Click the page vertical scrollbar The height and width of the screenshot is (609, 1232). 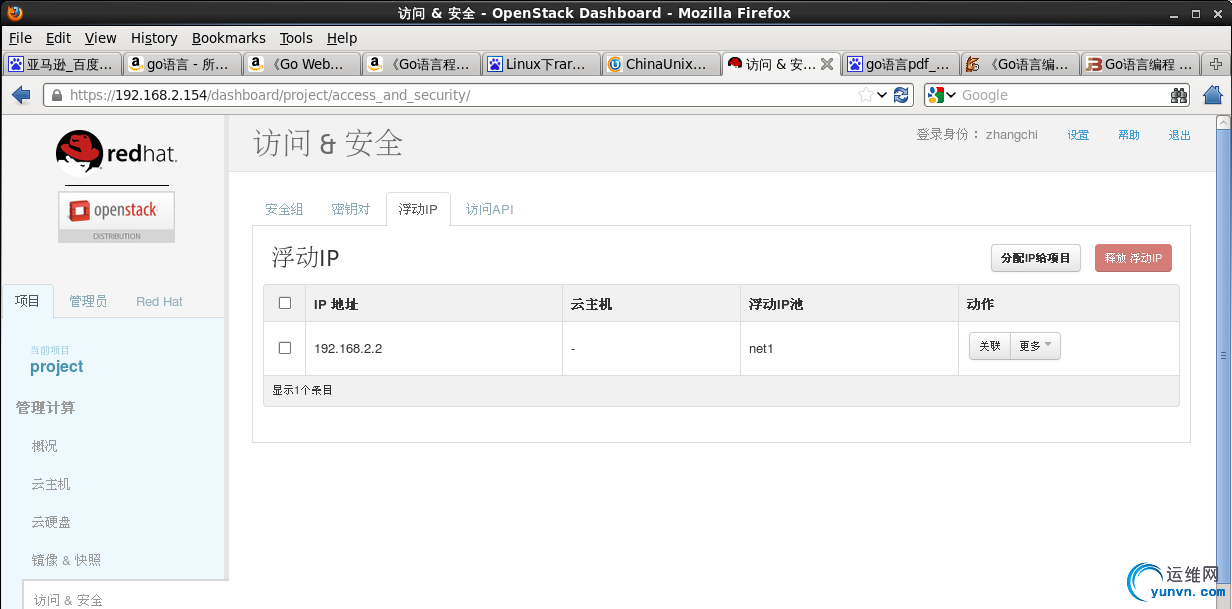click(x=1223, y=355)
